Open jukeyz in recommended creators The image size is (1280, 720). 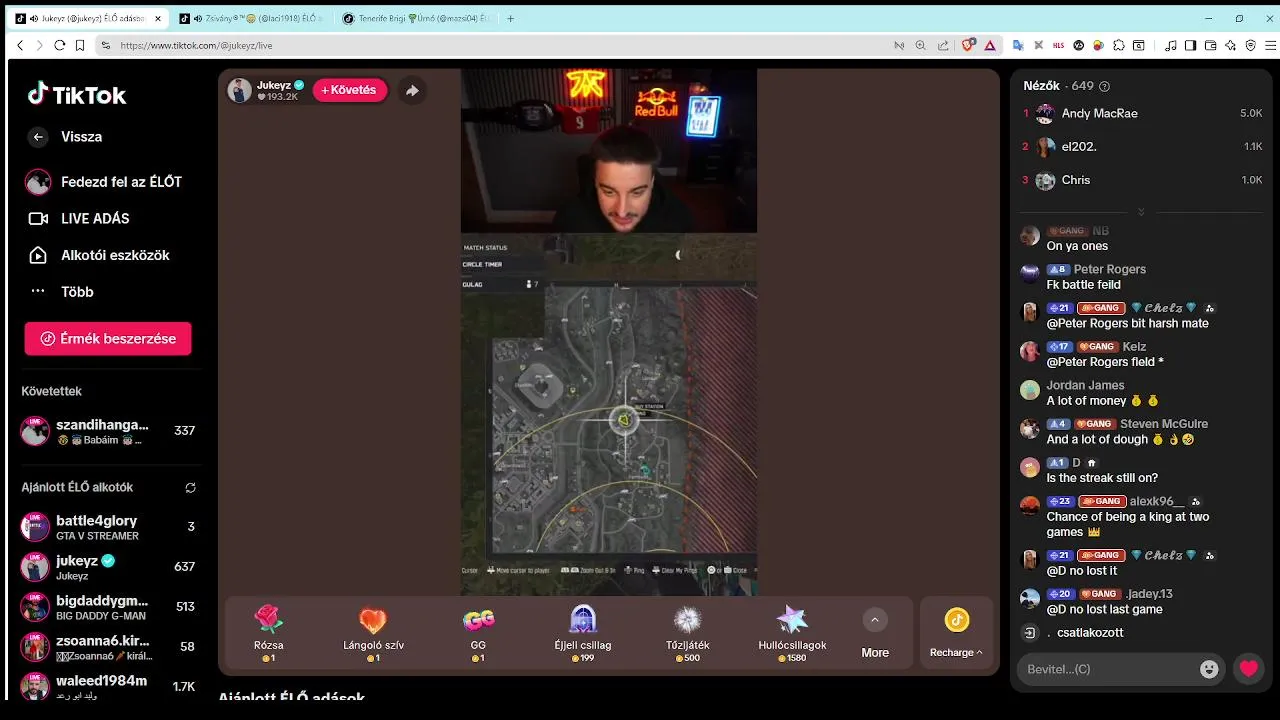coord(108,567)
